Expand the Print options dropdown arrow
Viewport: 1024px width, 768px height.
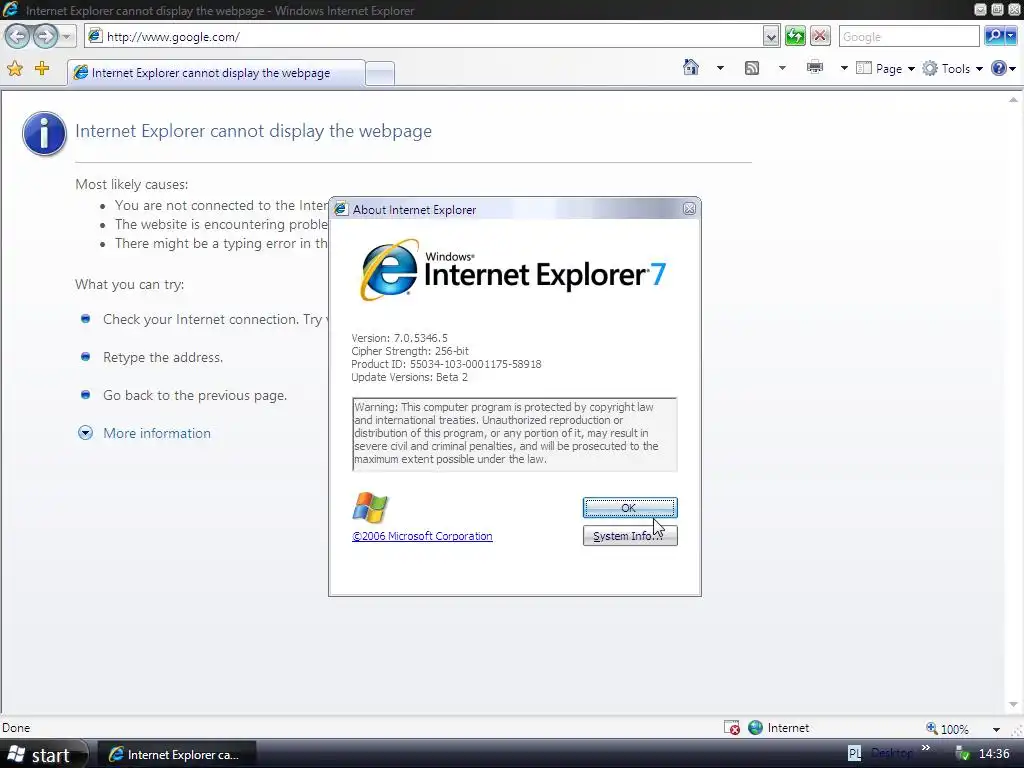pyautogui.click(x=844, y=68)
